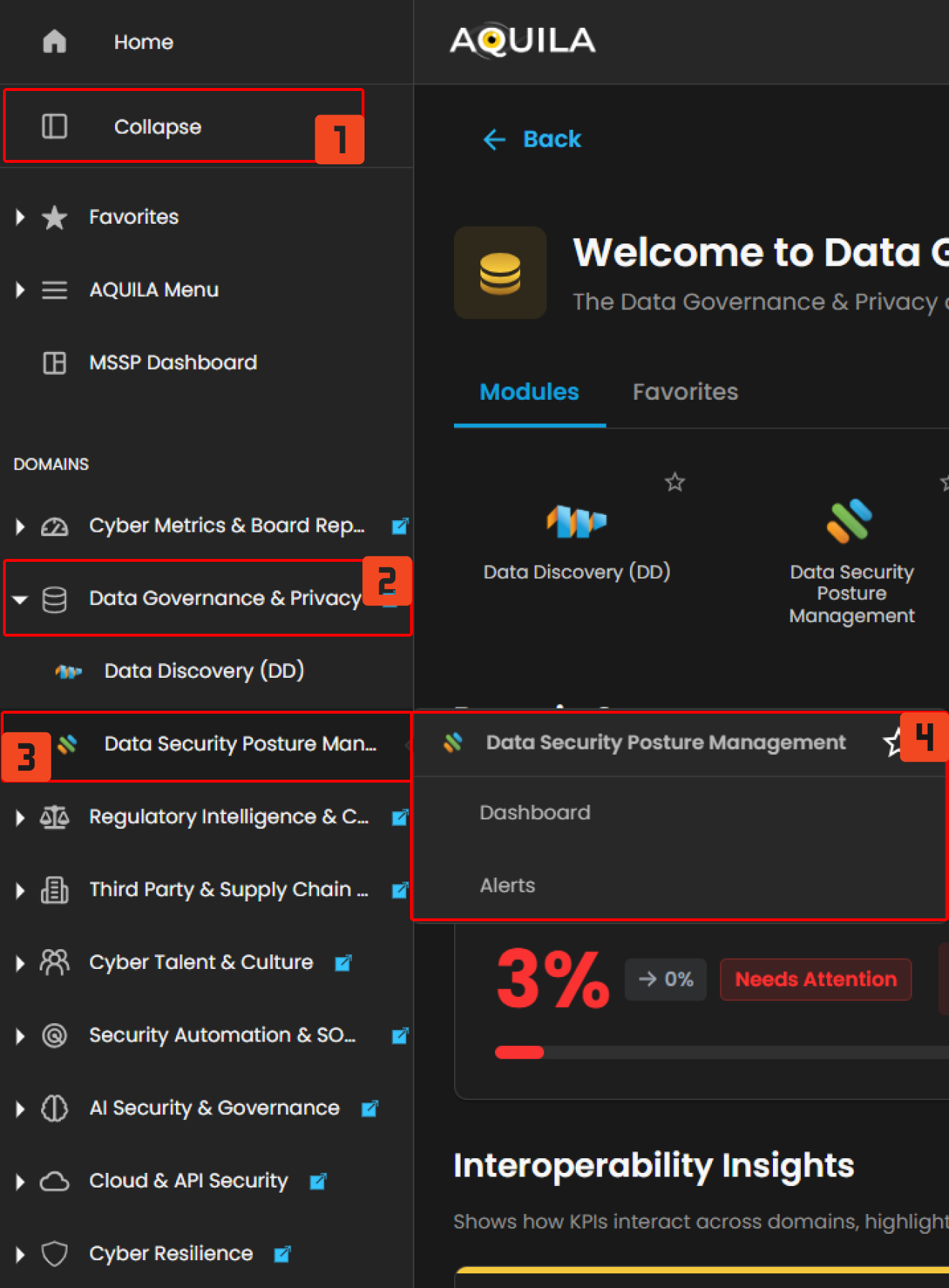Select Alerts in the flyout menu

(x=508, y=885)
